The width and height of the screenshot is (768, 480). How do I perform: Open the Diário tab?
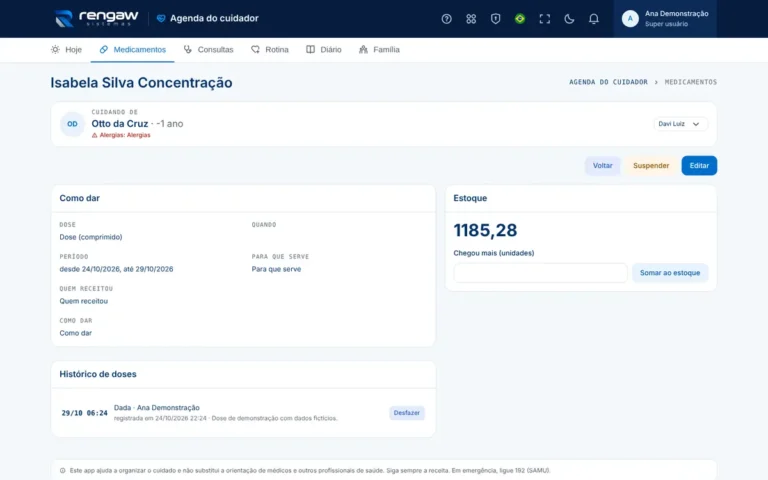pyautogui.click(x=324, y=49)
